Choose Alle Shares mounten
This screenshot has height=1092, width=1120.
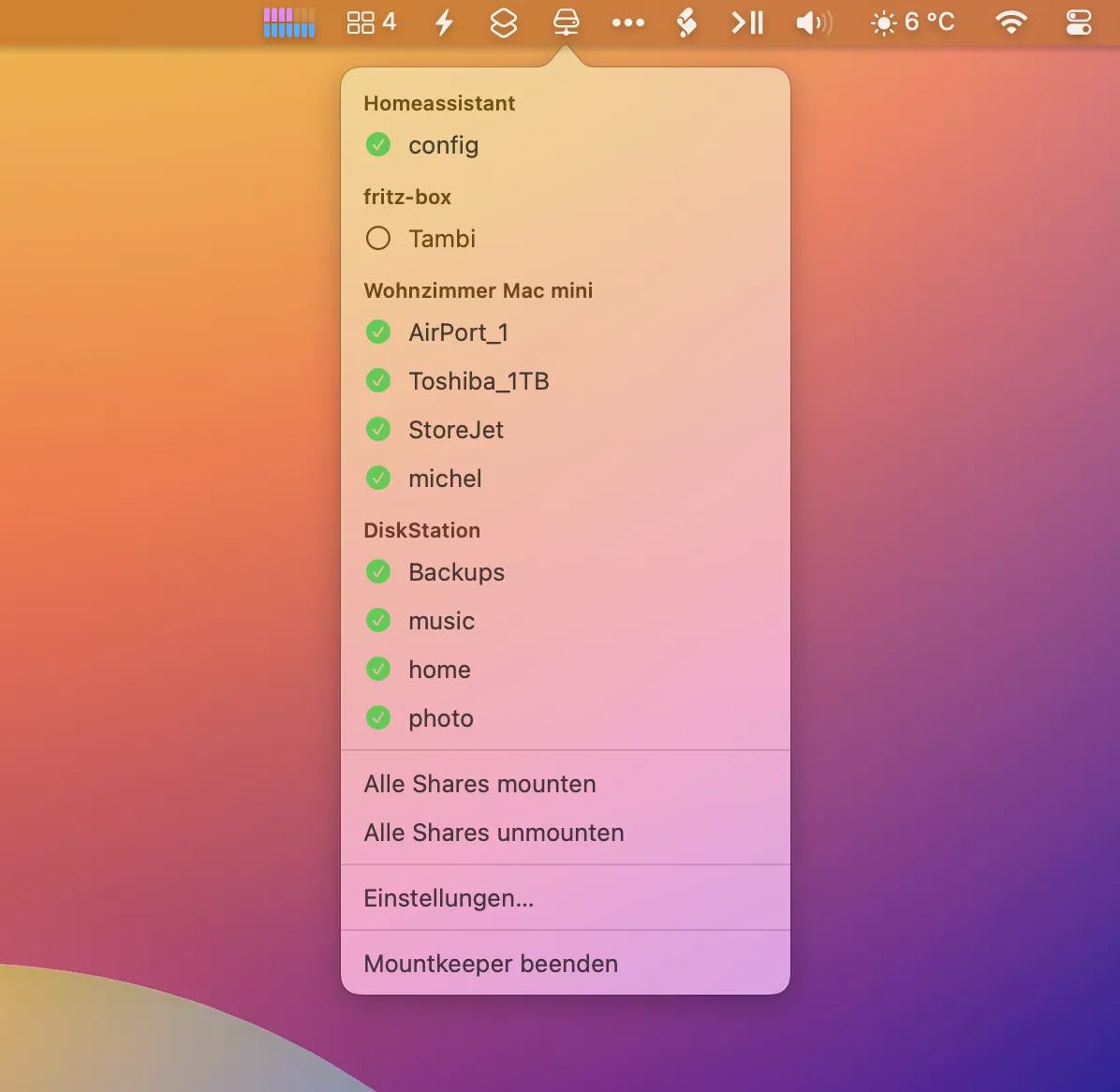(x=479, y=784)
